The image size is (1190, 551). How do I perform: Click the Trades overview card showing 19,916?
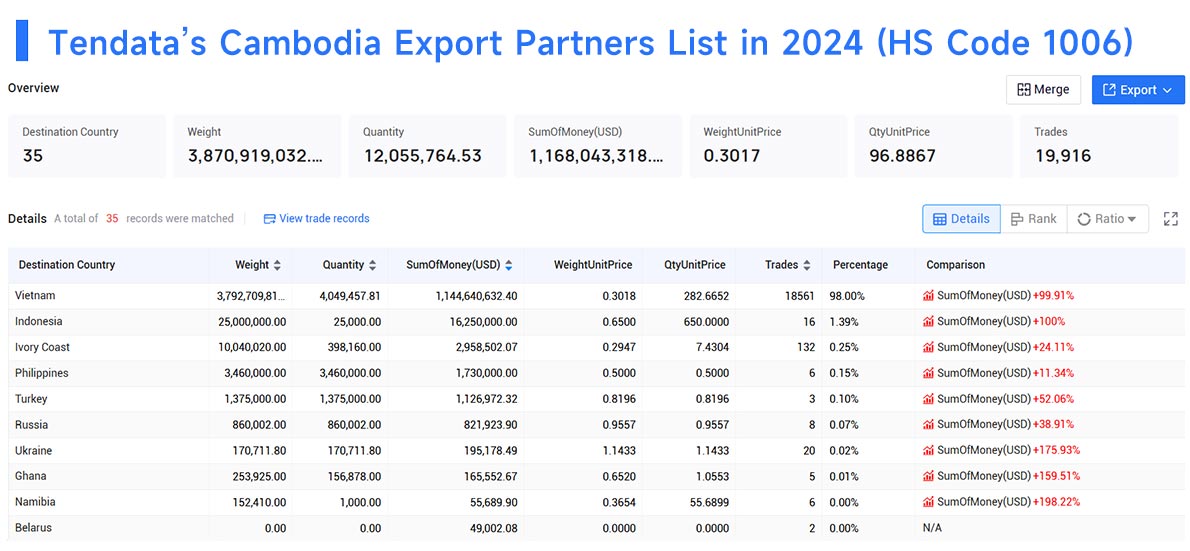tap(1099, 146)
